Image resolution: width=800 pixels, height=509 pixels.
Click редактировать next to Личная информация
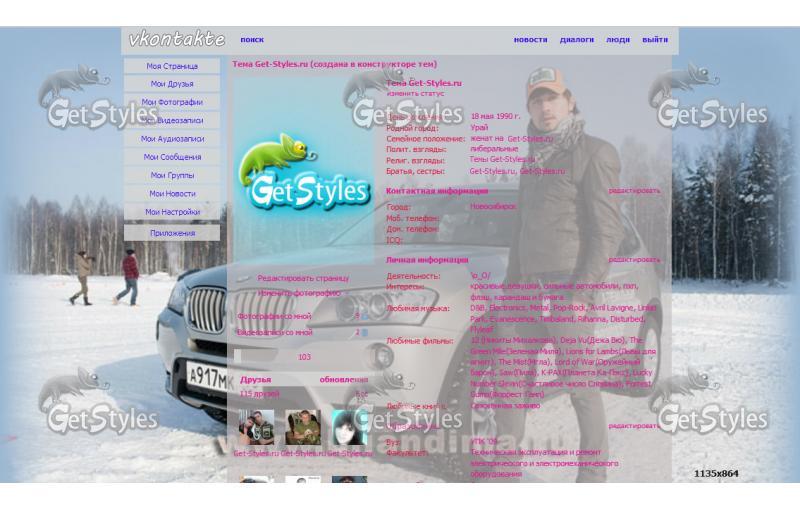(x=634, y=260)
